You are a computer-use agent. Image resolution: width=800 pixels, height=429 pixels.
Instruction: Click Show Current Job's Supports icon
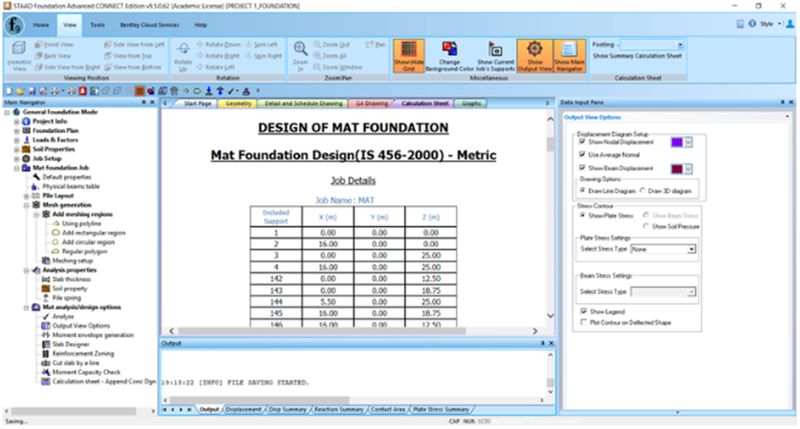pyautogui.click(x=495, y=53)
